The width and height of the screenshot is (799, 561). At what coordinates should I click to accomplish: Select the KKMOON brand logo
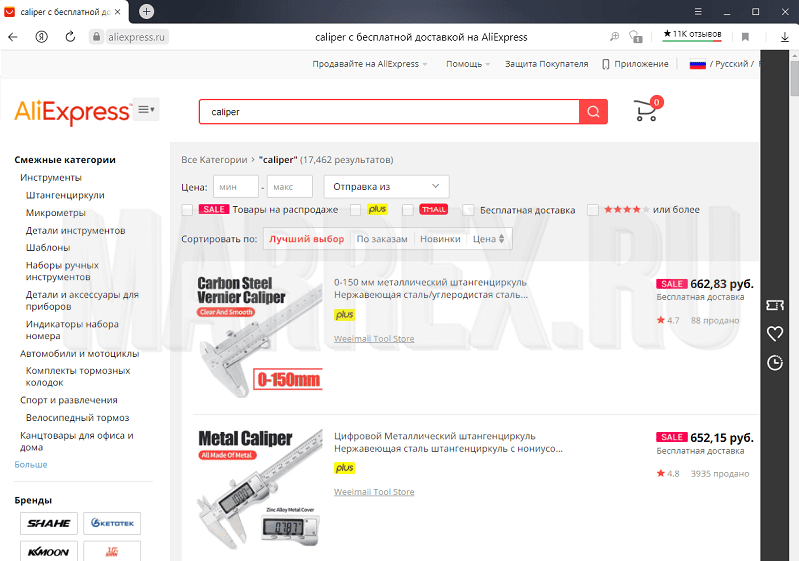(x=49, y=551)
